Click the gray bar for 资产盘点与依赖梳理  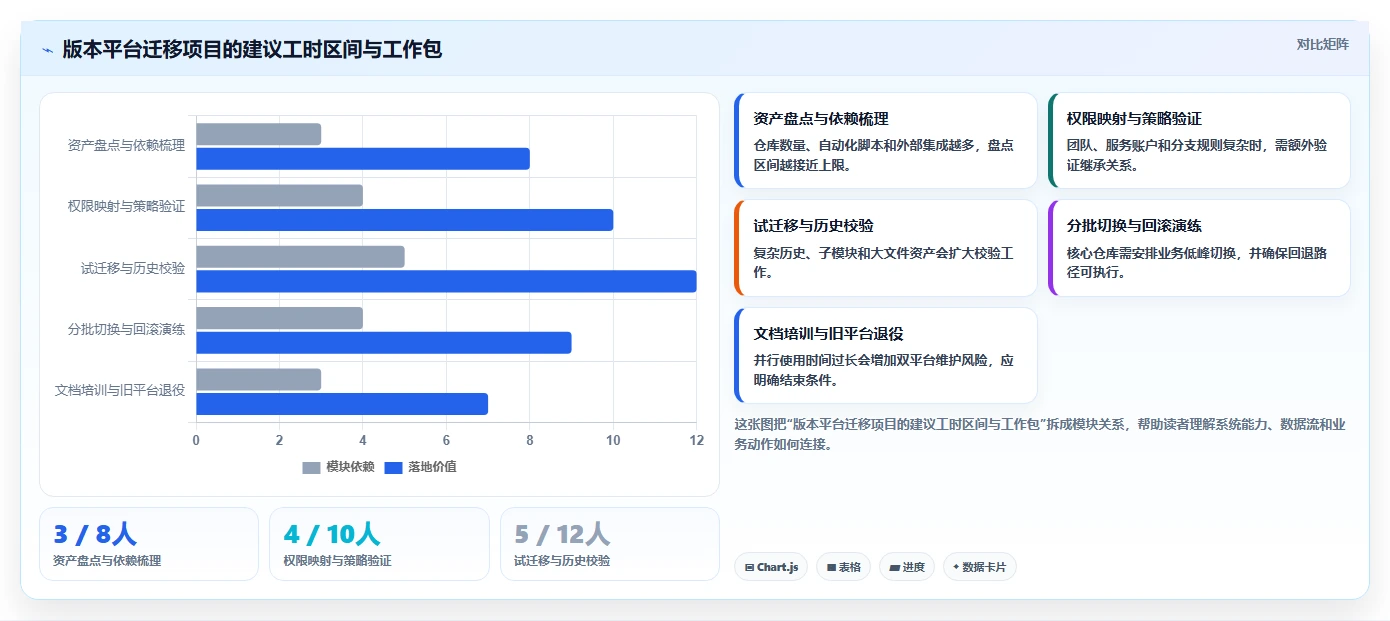(x=258, y=134)
